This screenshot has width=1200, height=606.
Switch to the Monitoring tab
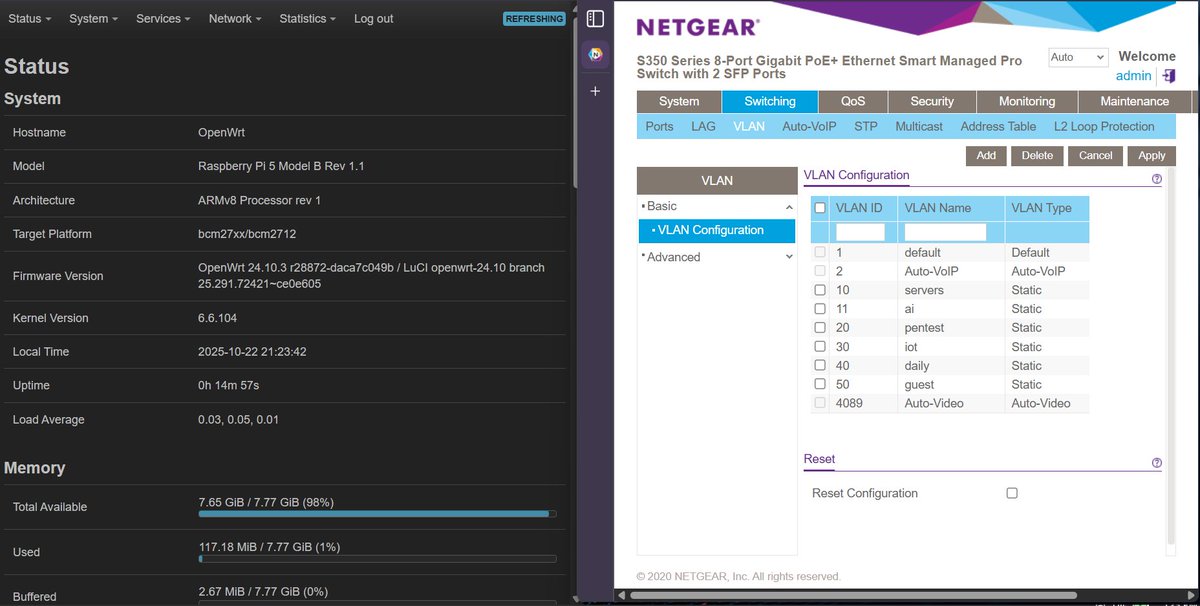point(1027,101)
